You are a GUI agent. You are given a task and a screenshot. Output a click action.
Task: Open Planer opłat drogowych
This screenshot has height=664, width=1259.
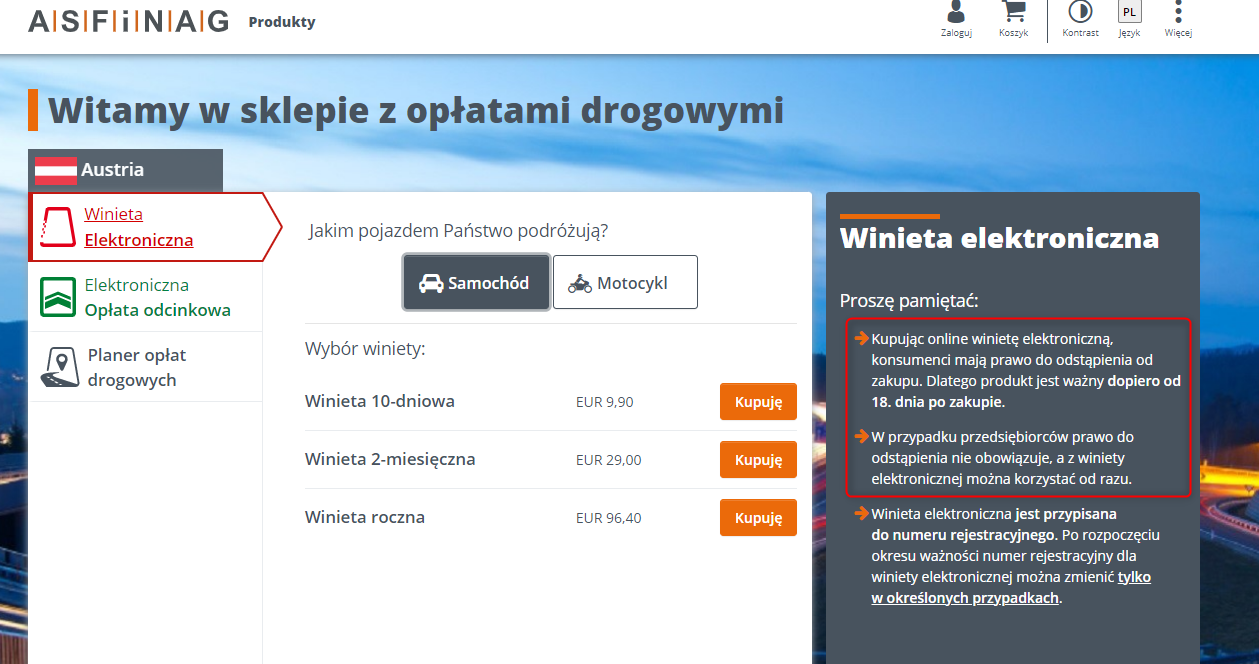tap(137, 367)
